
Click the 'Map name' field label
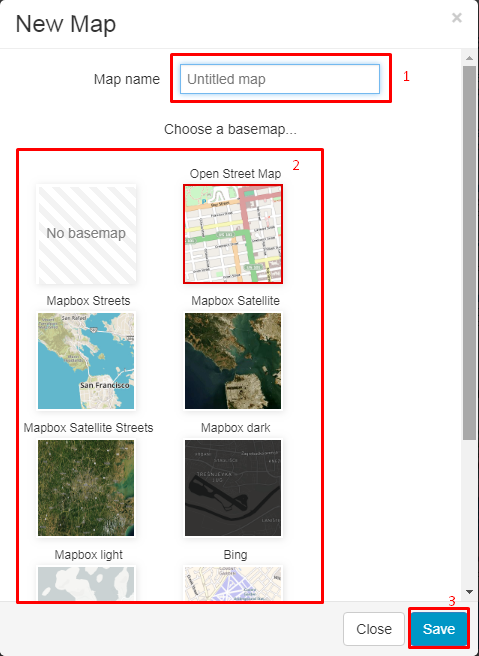click(x=127, y=79)
